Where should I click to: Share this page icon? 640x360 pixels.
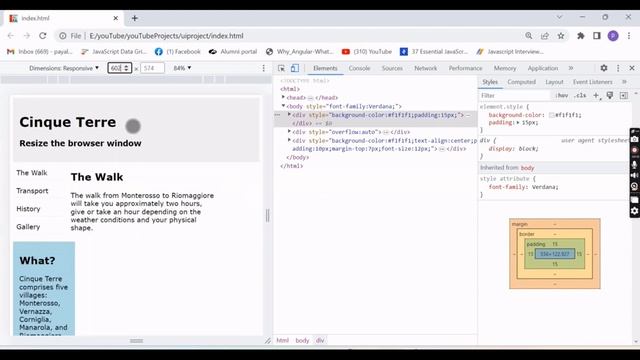[x=545, y=36]
